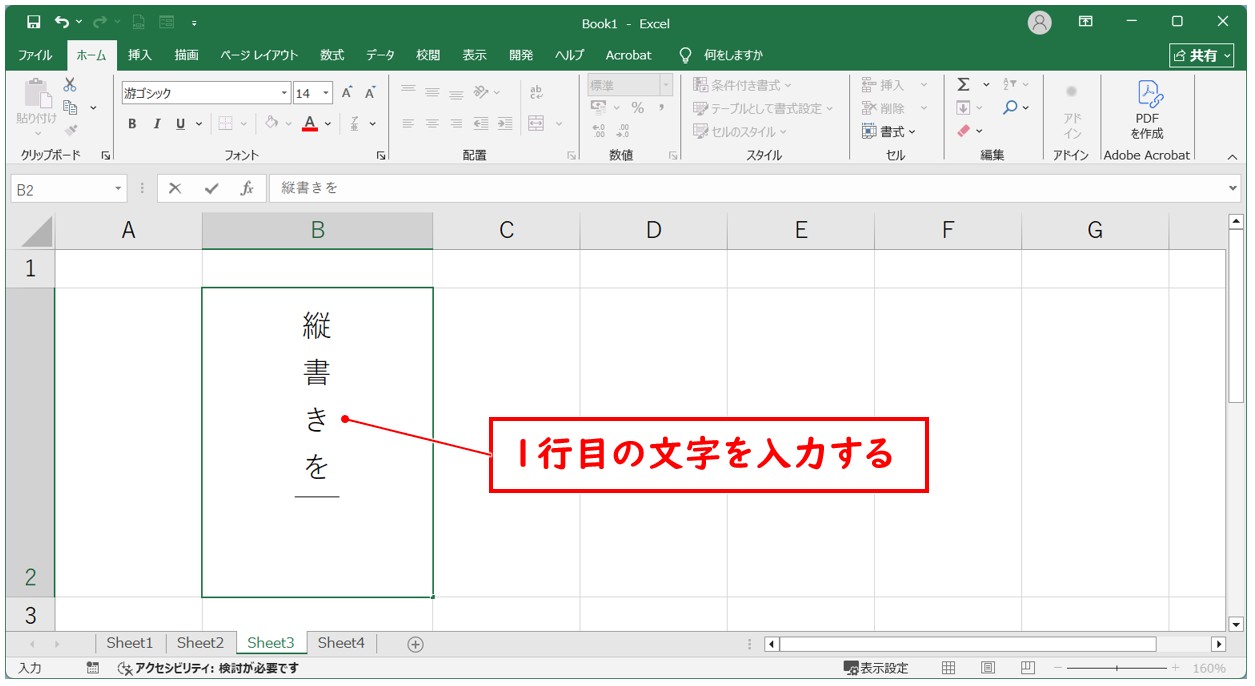Viewport: 1255px width, 686px height.
Task: Open display settings (表示設定) in status bar
Action: [876, 668]
